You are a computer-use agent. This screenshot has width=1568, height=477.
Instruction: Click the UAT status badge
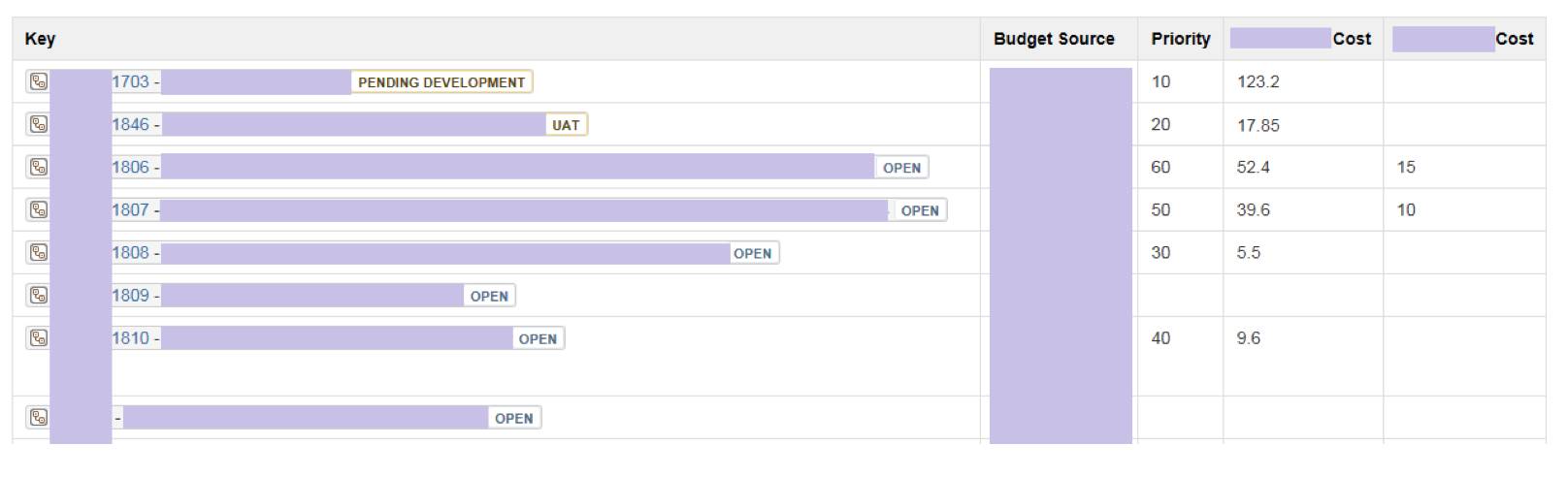(x=566, y=125)
